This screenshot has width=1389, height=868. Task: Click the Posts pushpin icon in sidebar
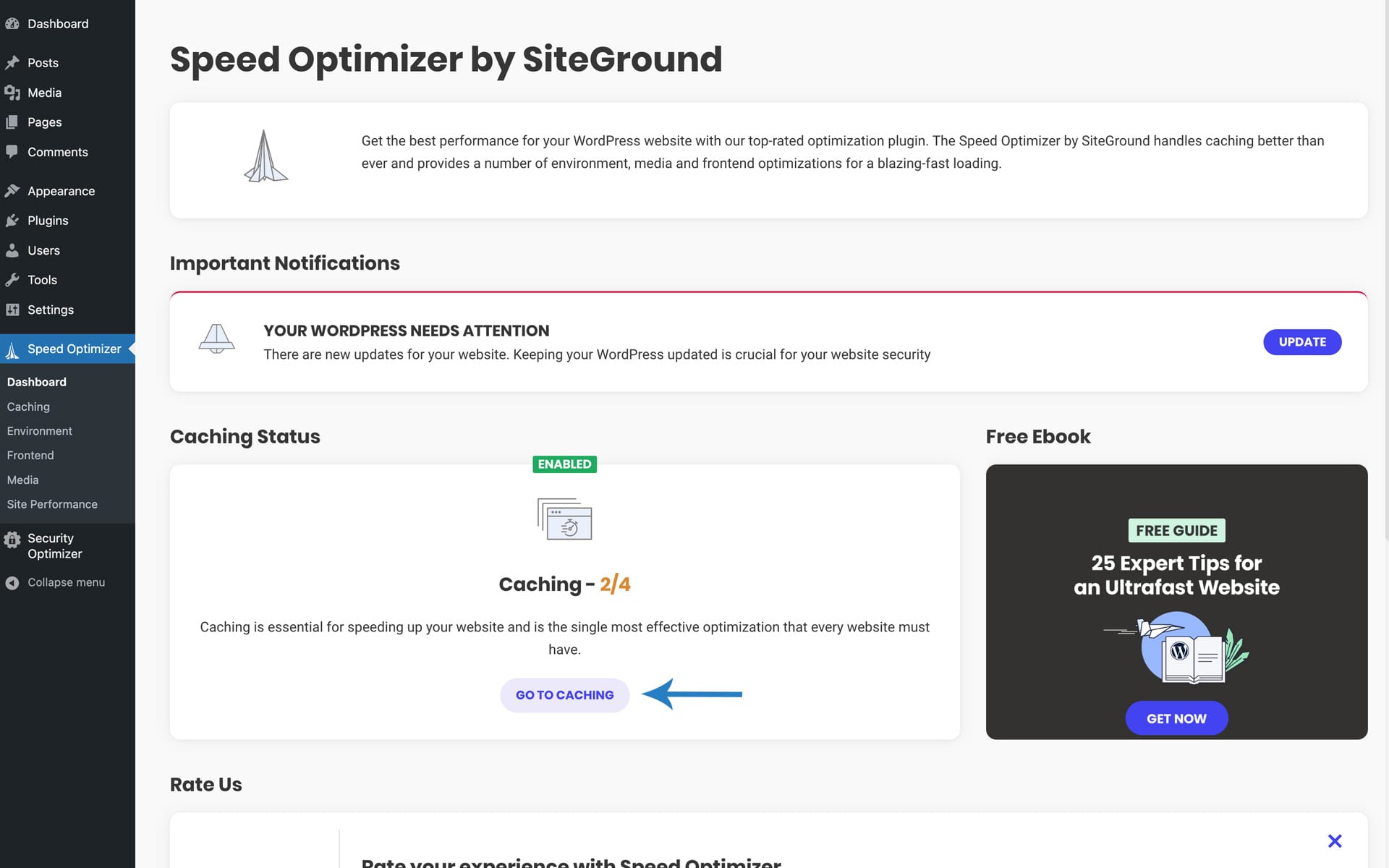tap(12, 63)
